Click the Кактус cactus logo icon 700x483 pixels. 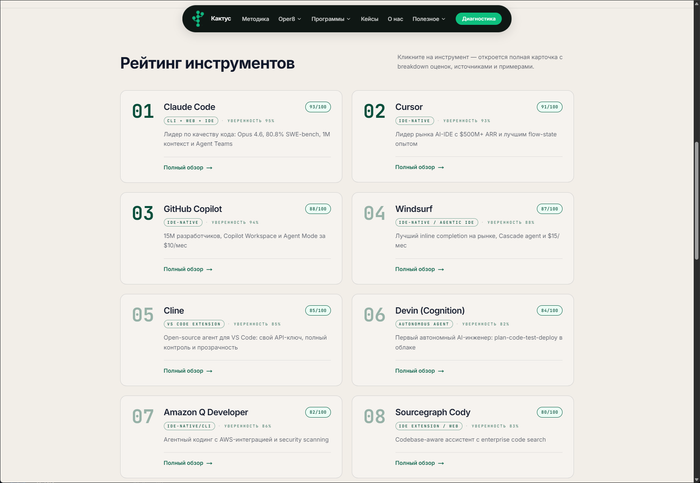pyautogui.click(x=198, y=19)
